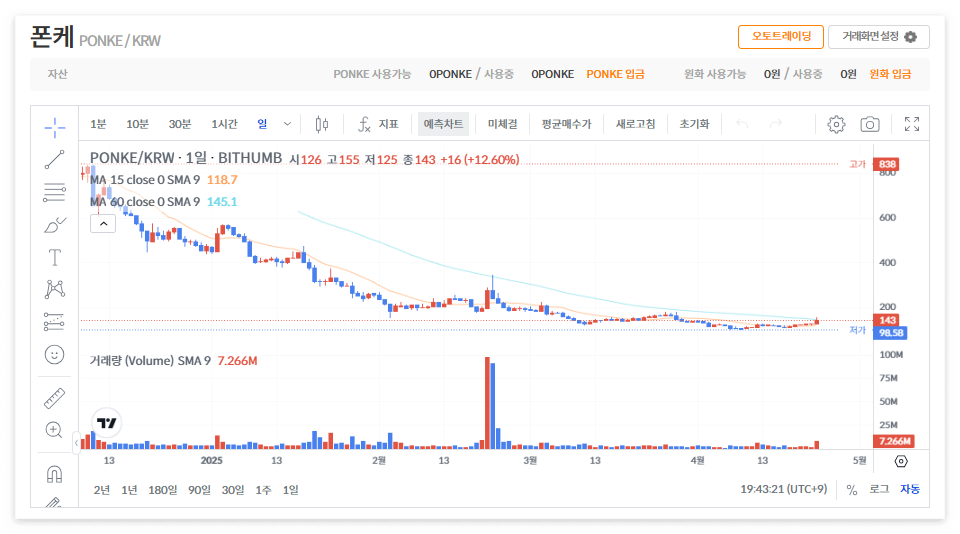960x534 pixels.
Task: Open the emoji icons tool
Action: (x=54, y=355)
